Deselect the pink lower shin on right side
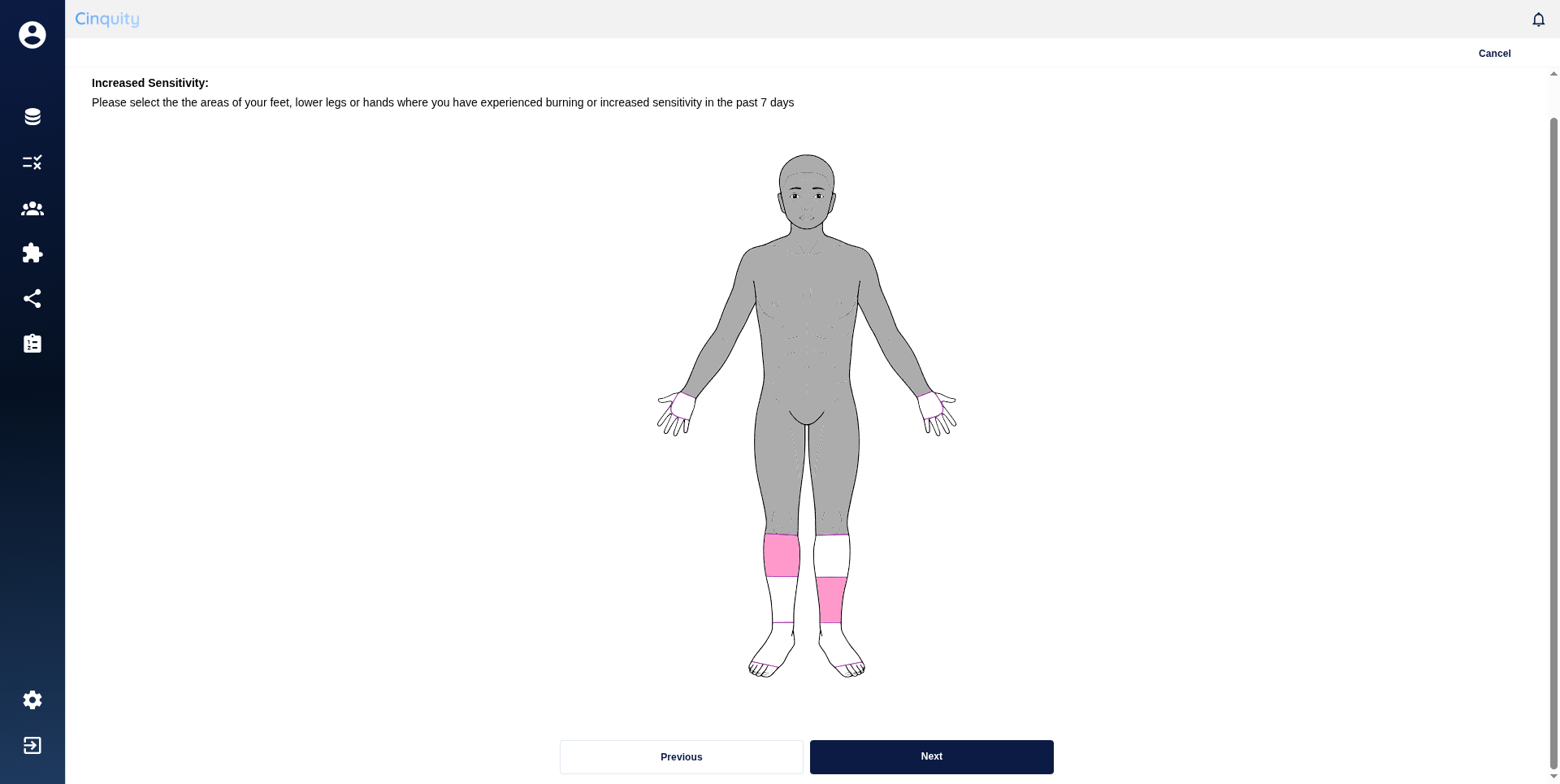1560x784 pixels. 831,600
